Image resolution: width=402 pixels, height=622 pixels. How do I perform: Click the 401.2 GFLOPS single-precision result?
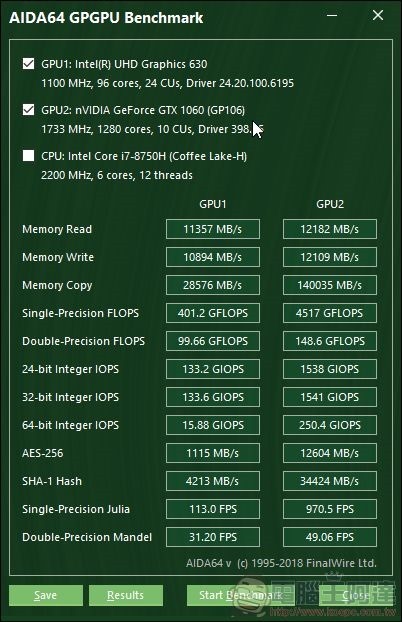(x=213, y=313)
